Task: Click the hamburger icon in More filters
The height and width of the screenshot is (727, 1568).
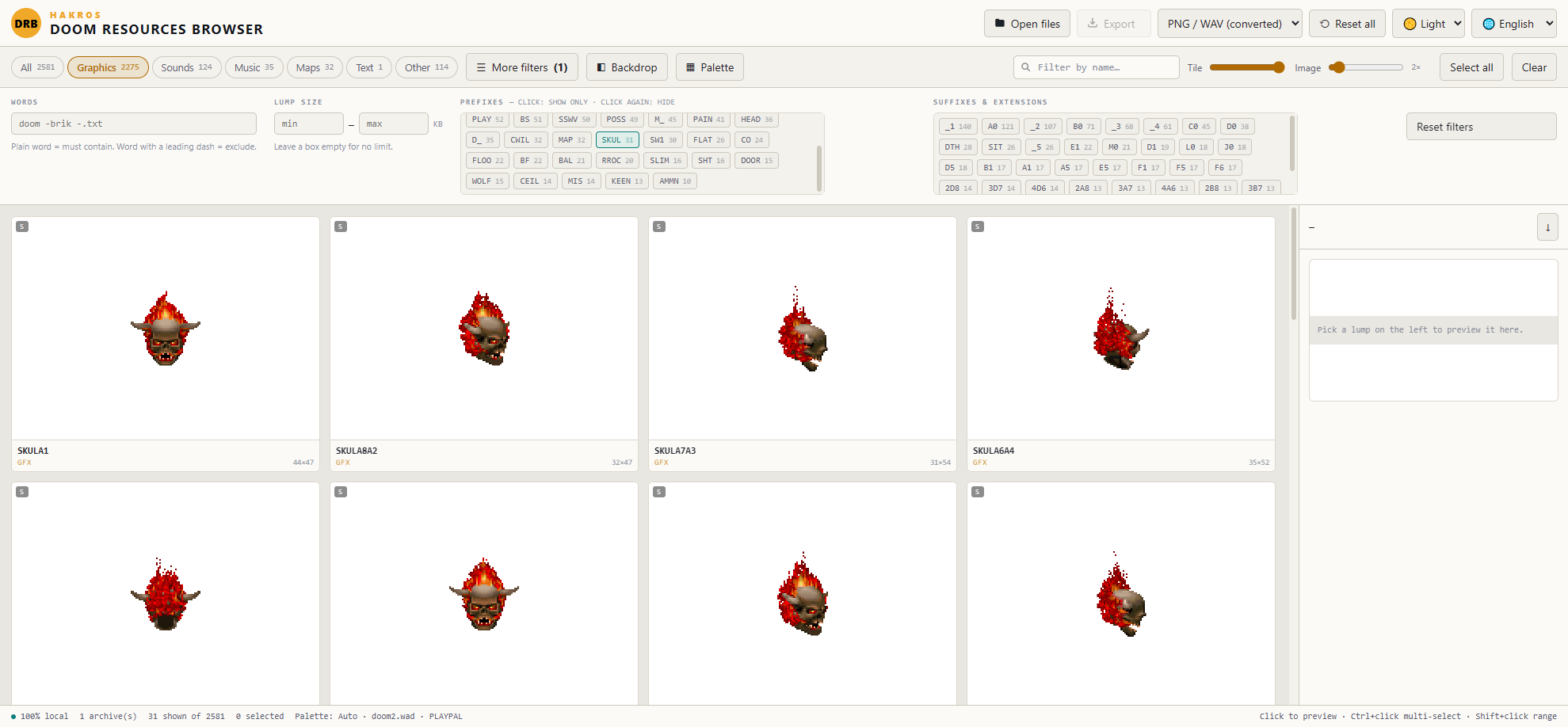Action: coord(481,67)
